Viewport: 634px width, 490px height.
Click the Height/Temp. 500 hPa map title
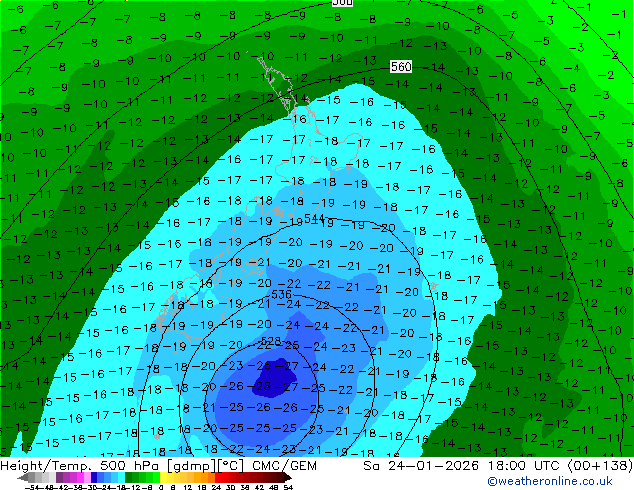[81, 466]
